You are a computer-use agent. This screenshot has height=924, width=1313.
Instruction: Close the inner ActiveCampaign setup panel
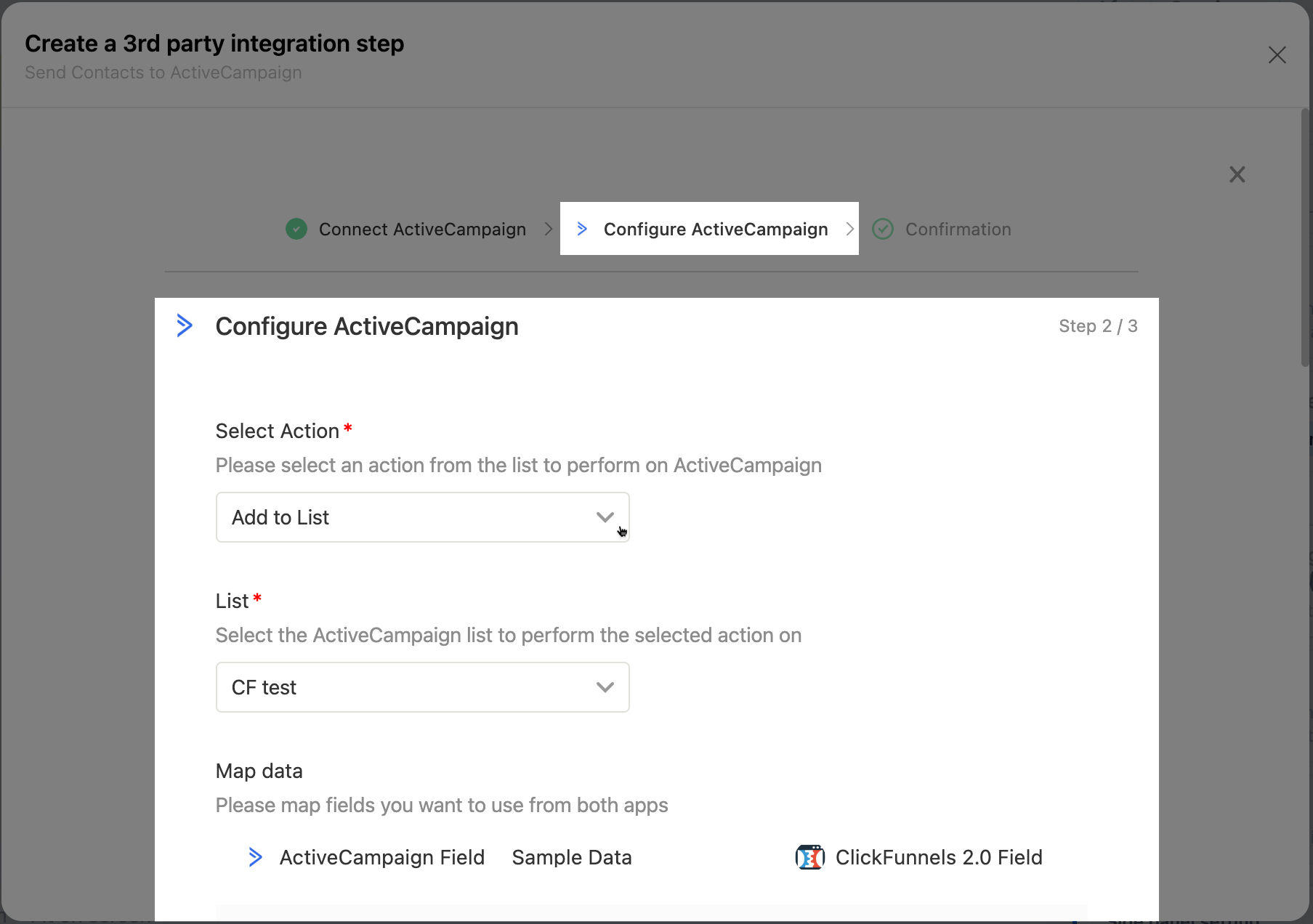click(1237, 174)
